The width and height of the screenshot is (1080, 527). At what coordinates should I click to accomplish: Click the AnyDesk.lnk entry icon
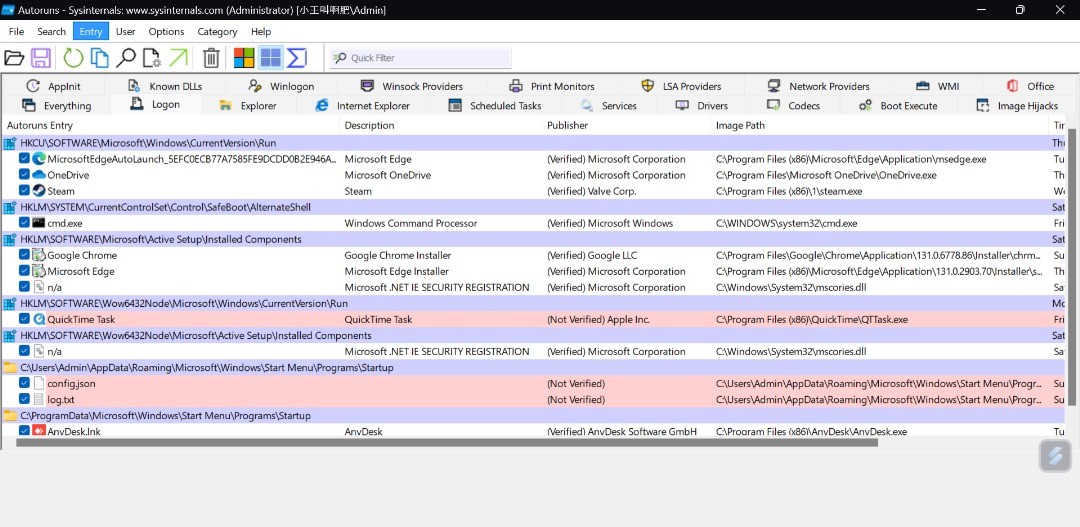39,431
